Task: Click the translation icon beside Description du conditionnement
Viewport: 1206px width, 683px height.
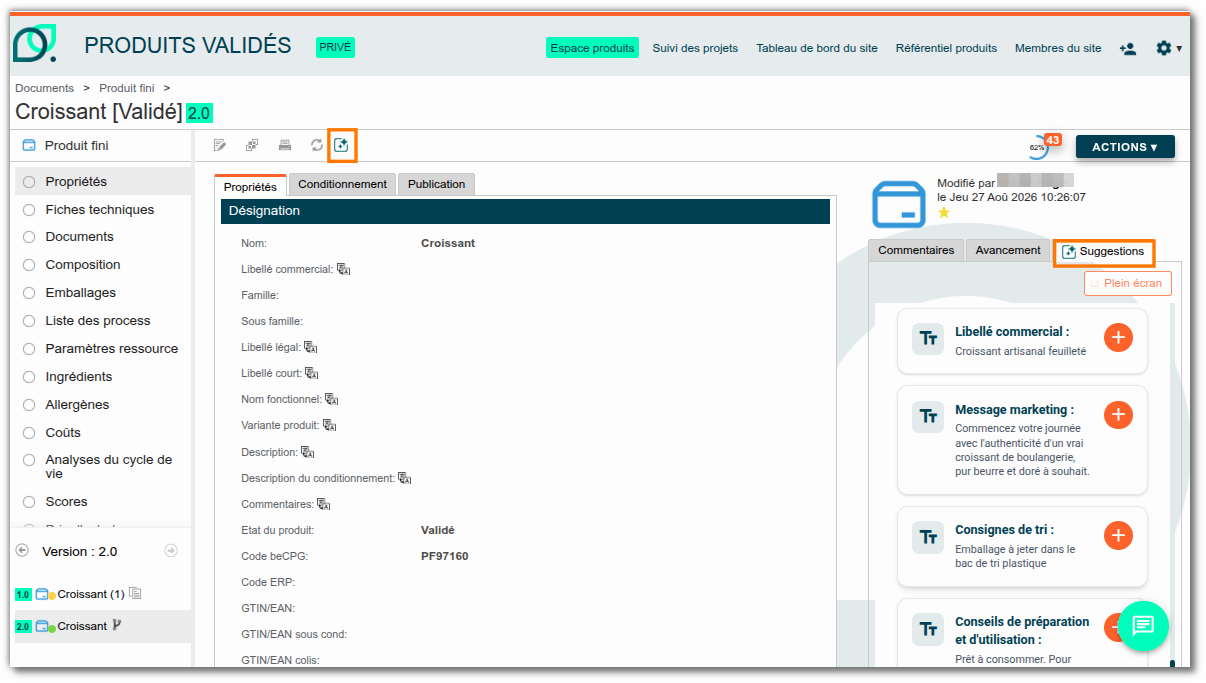Action: (404, 478)
